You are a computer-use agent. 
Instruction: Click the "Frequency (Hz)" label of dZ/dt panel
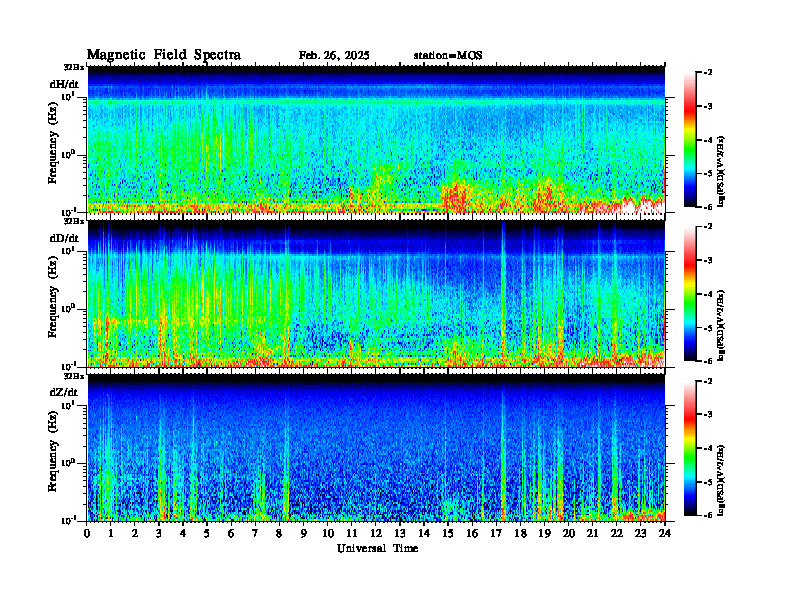[x=53, y=449]
